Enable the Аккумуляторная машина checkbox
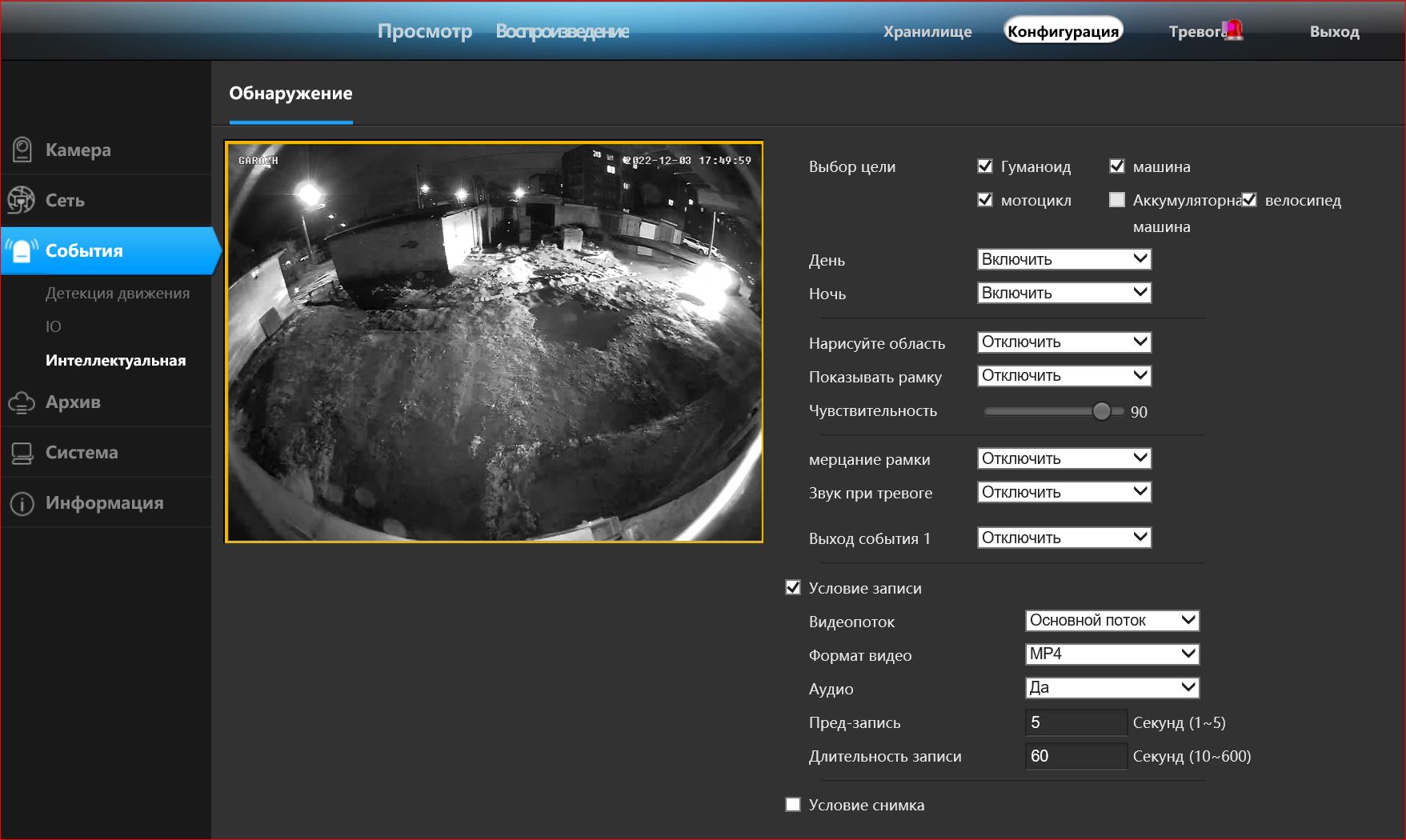 pos(1117,200)
